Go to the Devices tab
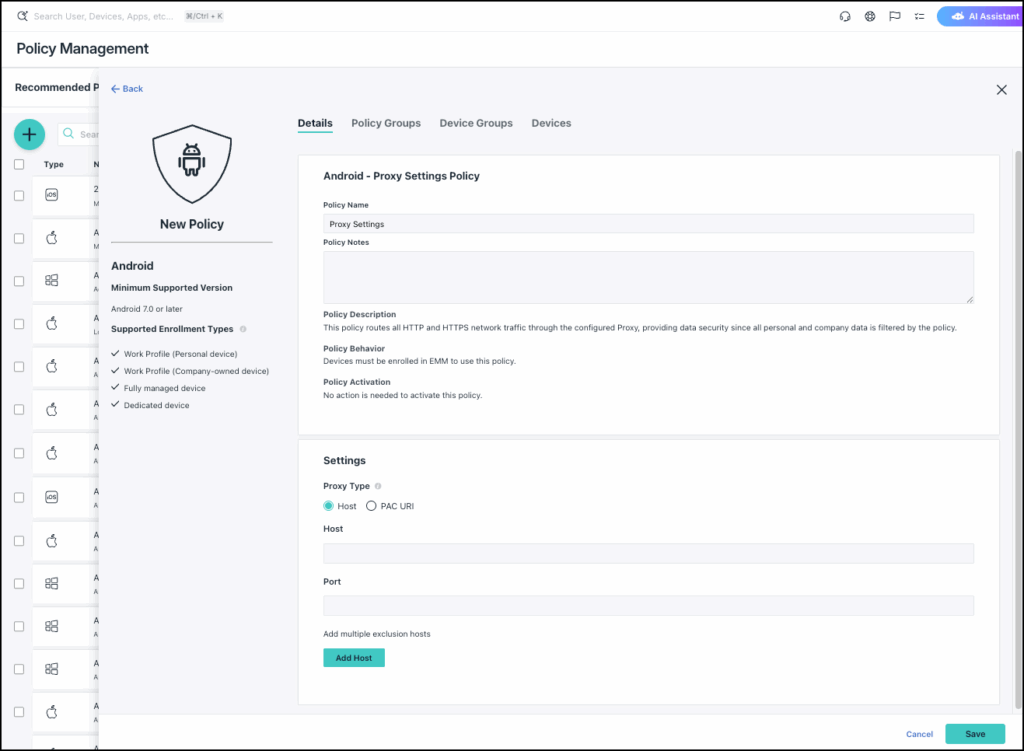 pos(551,123)
